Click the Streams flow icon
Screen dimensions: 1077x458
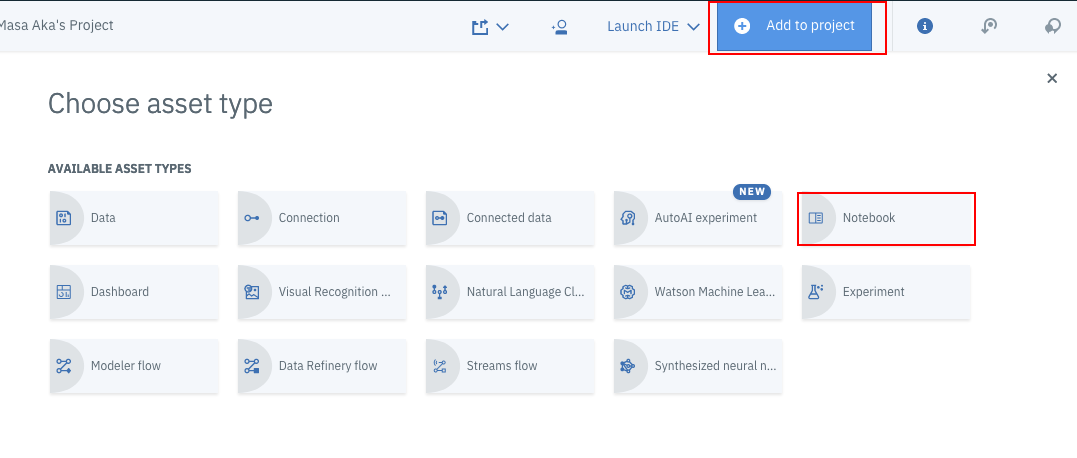[x=440, y=366]
